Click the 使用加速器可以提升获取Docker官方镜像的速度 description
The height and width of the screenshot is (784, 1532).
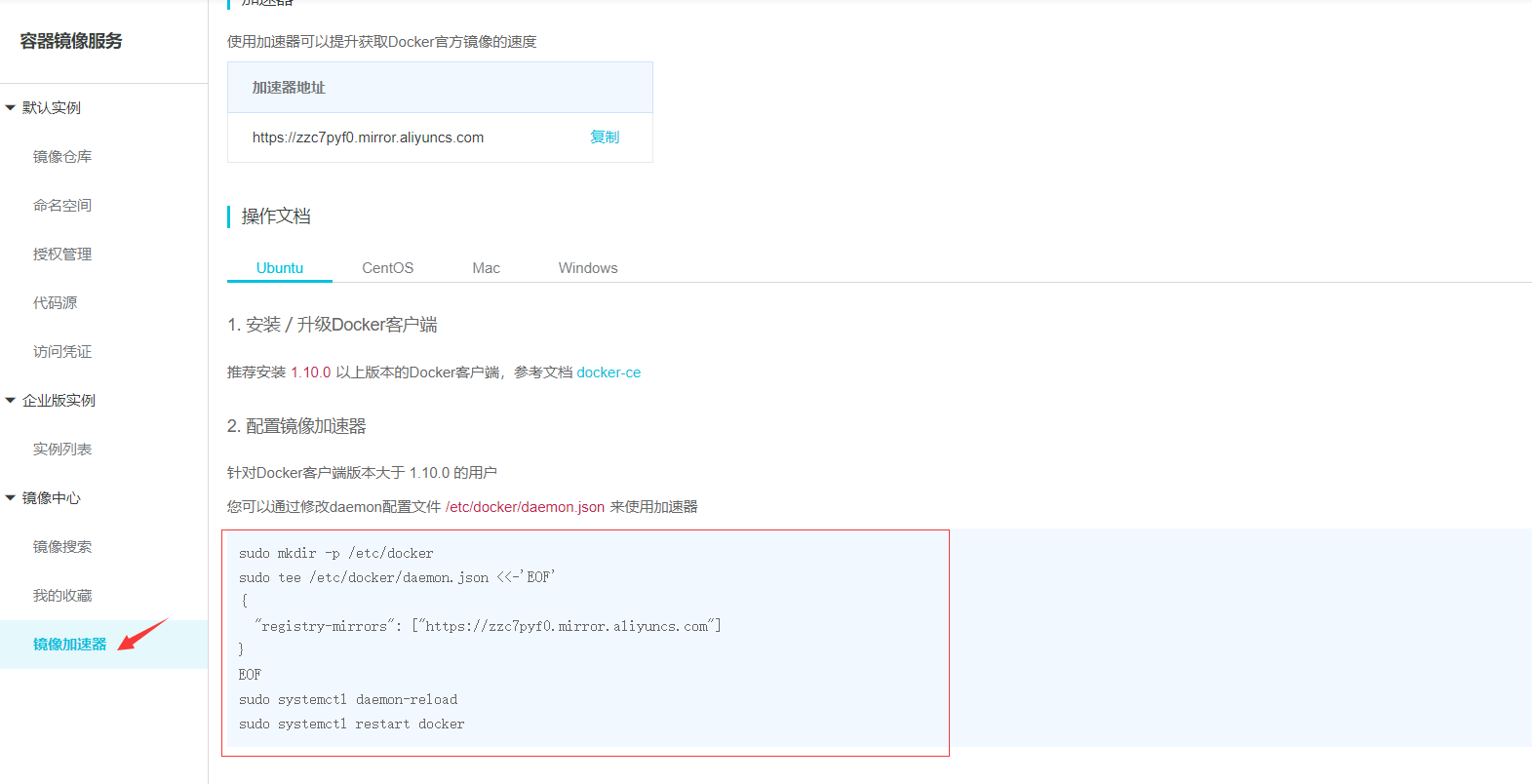(382, 42)
